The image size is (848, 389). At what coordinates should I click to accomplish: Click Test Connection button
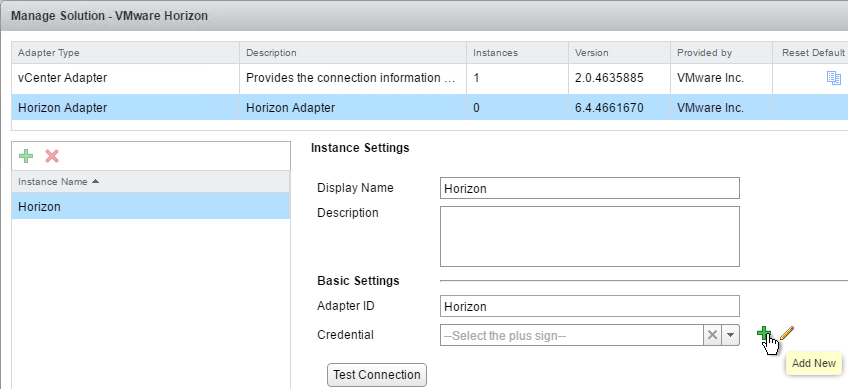pos(377,375)
